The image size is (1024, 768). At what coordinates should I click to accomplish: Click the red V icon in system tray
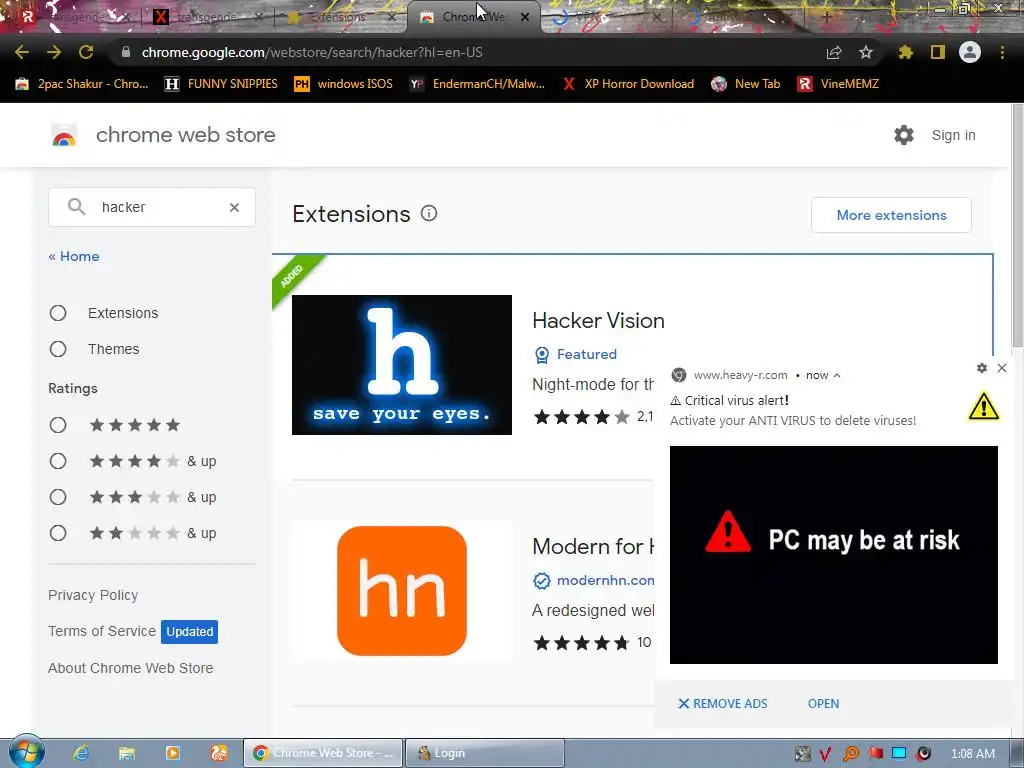coord(825,754)
